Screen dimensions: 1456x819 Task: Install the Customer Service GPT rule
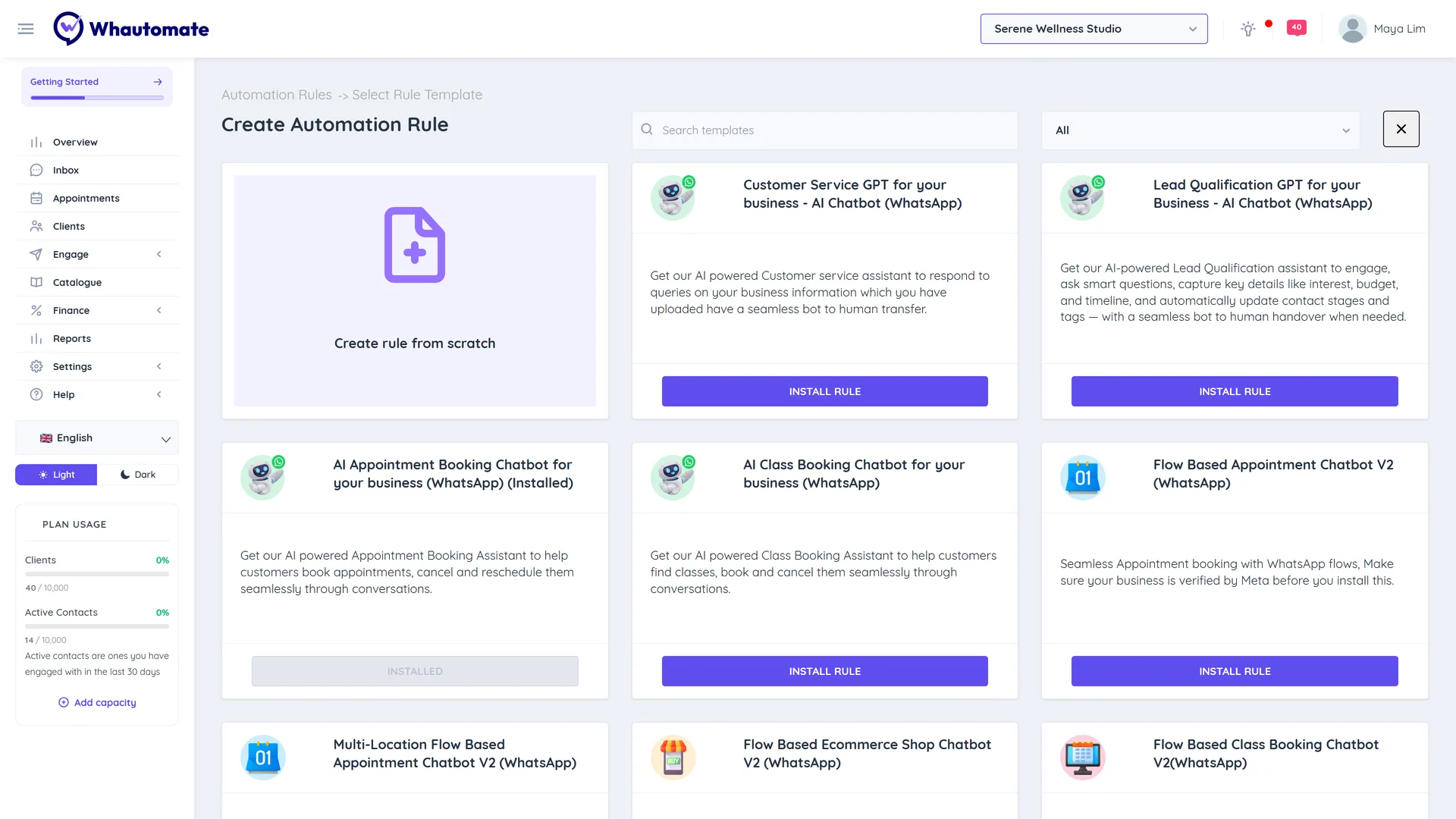tap(824, 391)
